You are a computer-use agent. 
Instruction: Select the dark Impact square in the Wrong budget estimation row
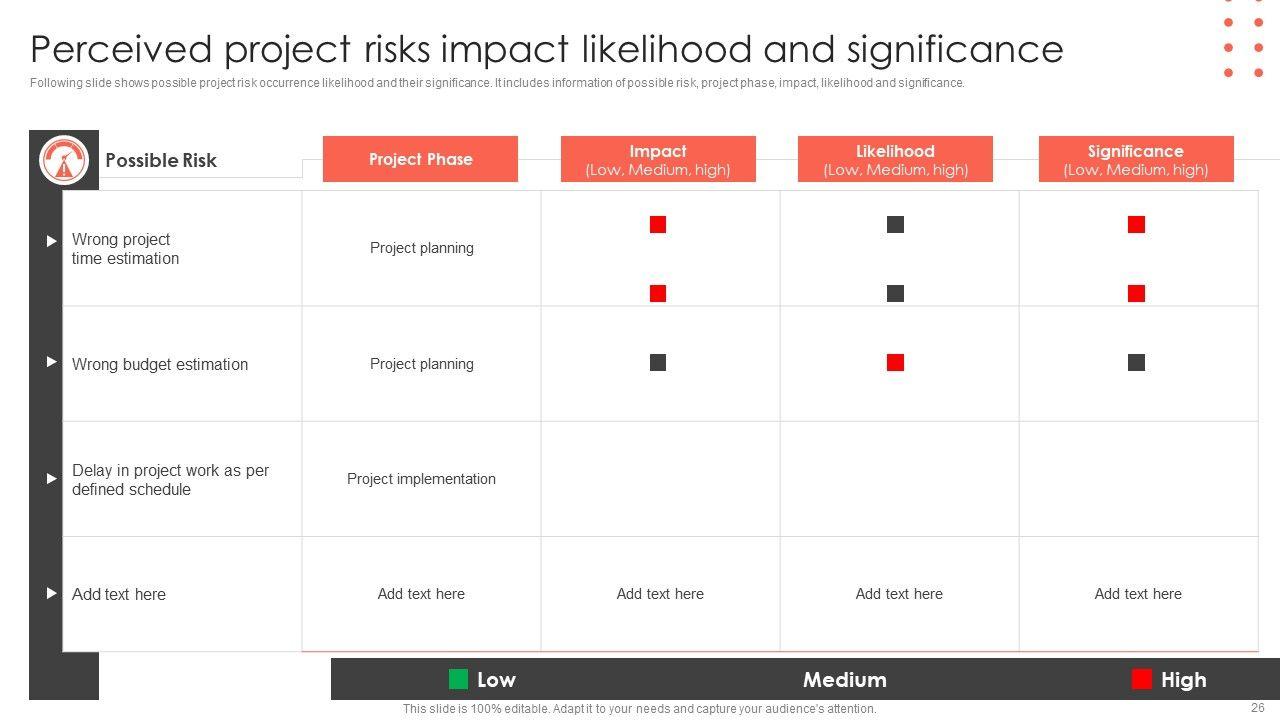(x=658, y=362)
